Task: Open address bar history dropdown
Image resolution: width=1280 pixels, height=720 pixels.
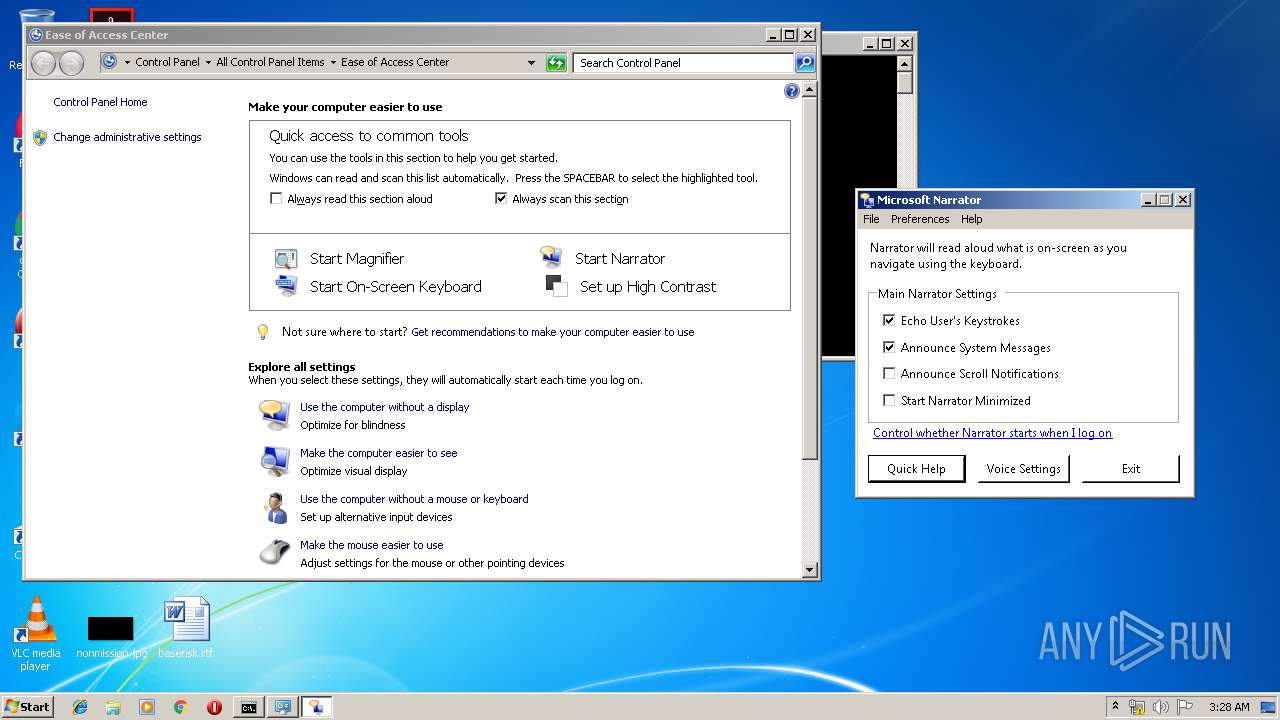Action: click(x=532, y=63)
